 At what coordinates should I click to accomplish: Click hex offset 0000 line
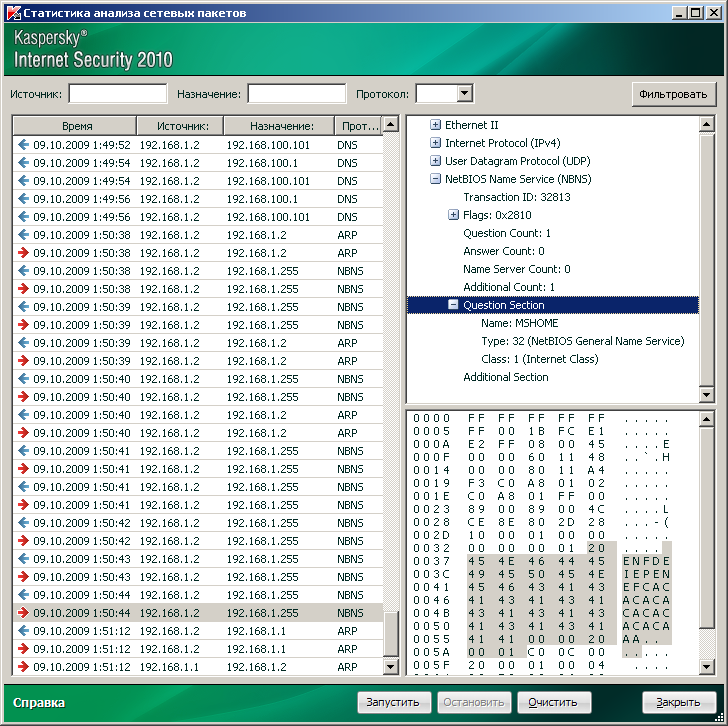(x=541, y=418)
